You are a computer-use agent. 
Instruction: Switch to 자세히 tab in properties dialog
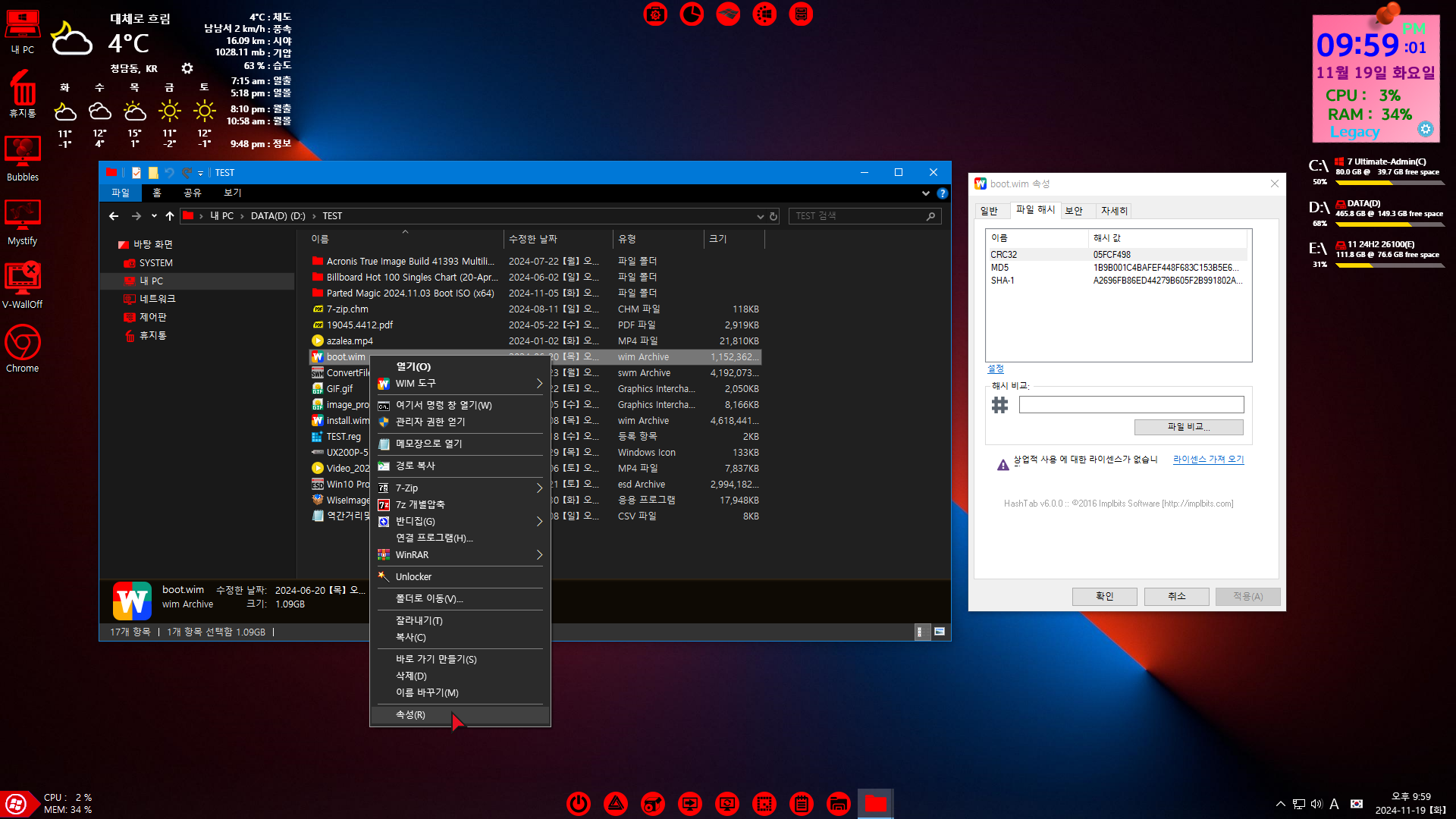(1114, 211)
